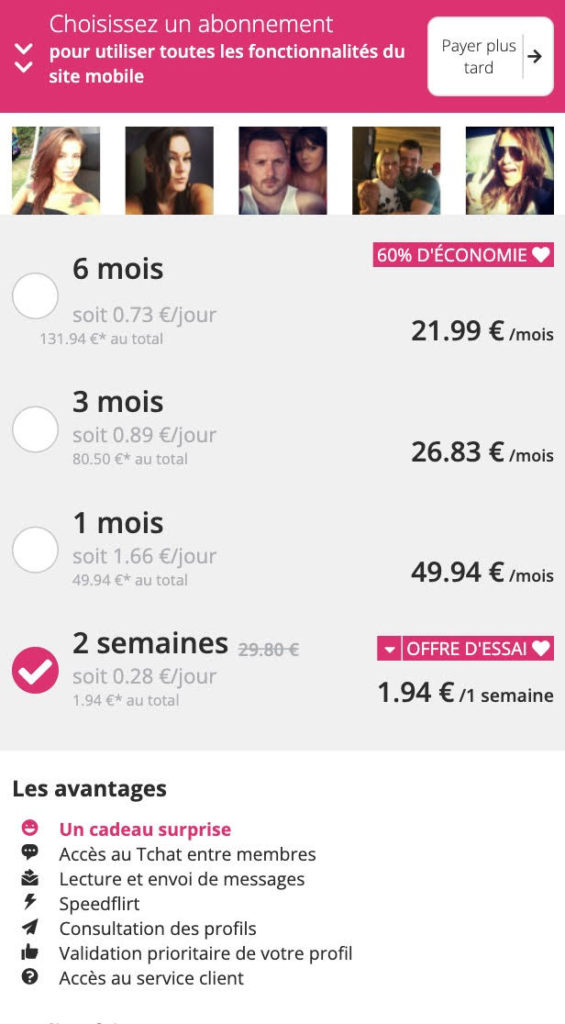Screen dimensions: 565x1024
Task: Click the paper plane icon for Consultation des profils
Action: 29,927
